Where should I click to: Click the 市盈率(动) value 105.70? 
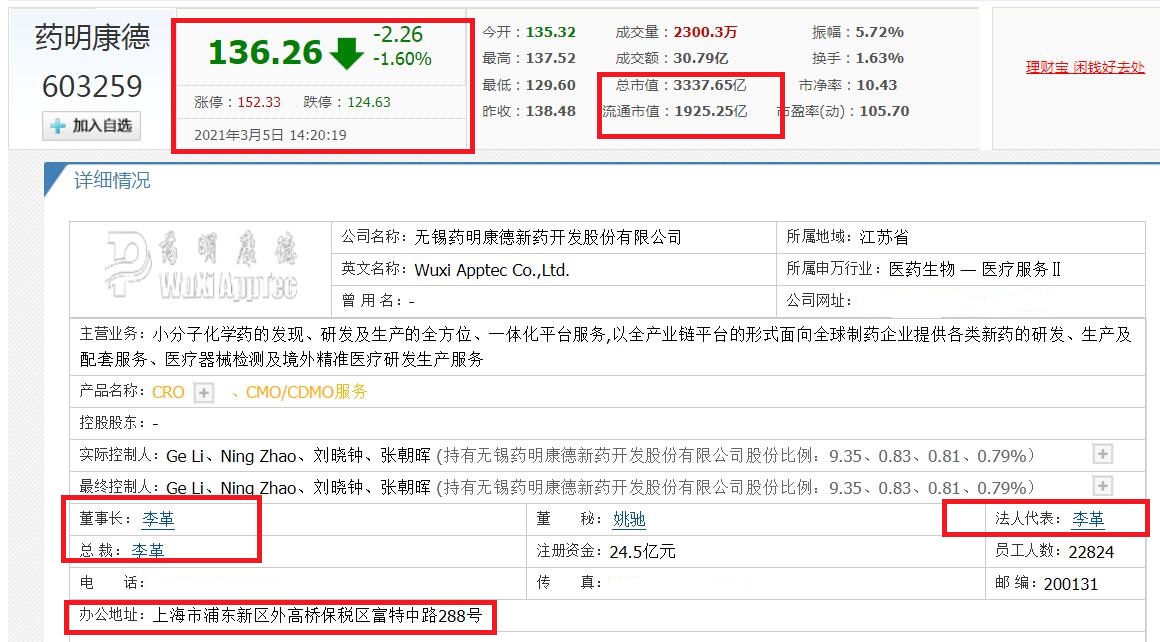click(884, 111)
